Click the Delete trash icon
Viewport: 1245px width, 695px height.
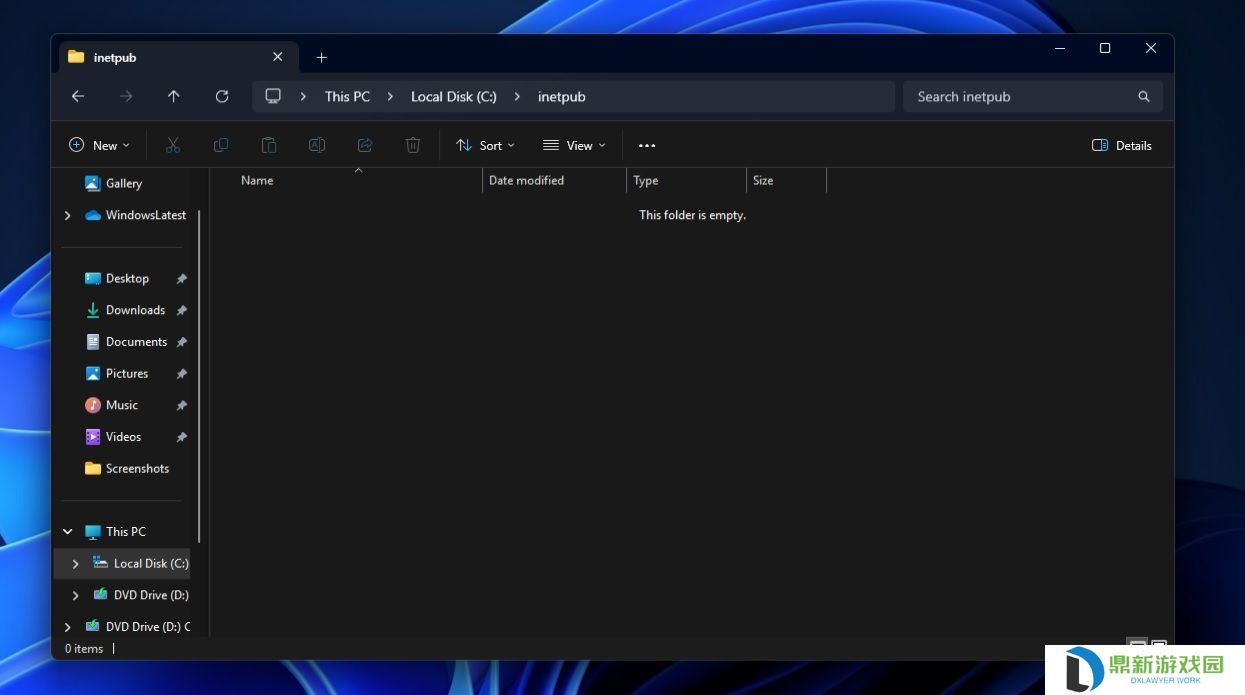[x=413, y=145]
